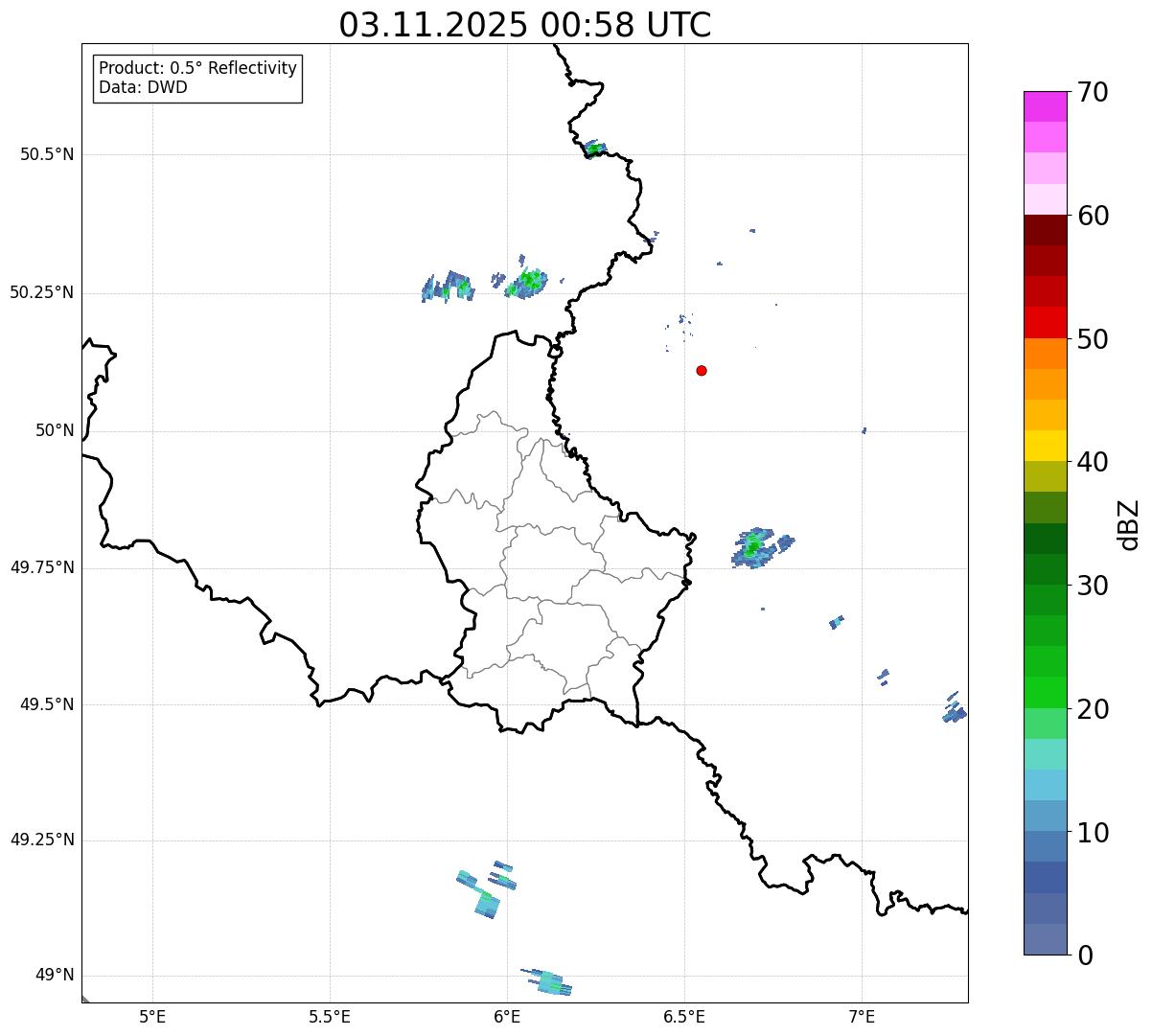Click the "Data: DWD" text
The height and width of the screenshot is (1036, 1152).
[x=143, y=88]
